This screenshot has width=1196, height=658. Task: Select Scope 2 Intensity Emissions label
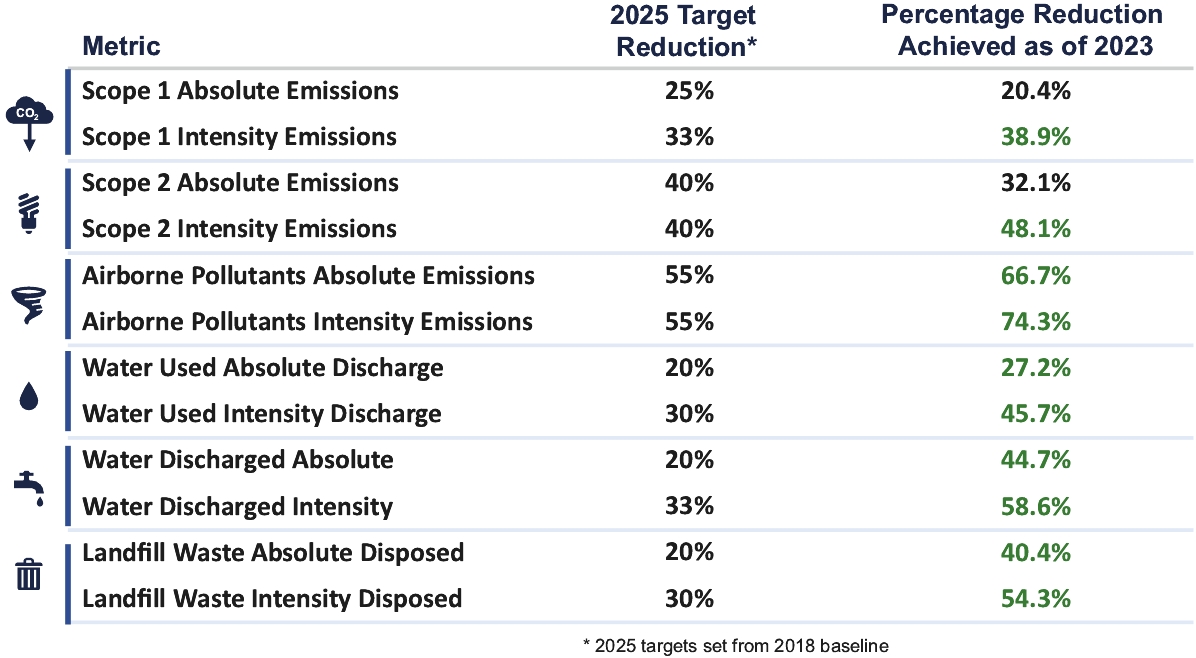tap(240, 229)
